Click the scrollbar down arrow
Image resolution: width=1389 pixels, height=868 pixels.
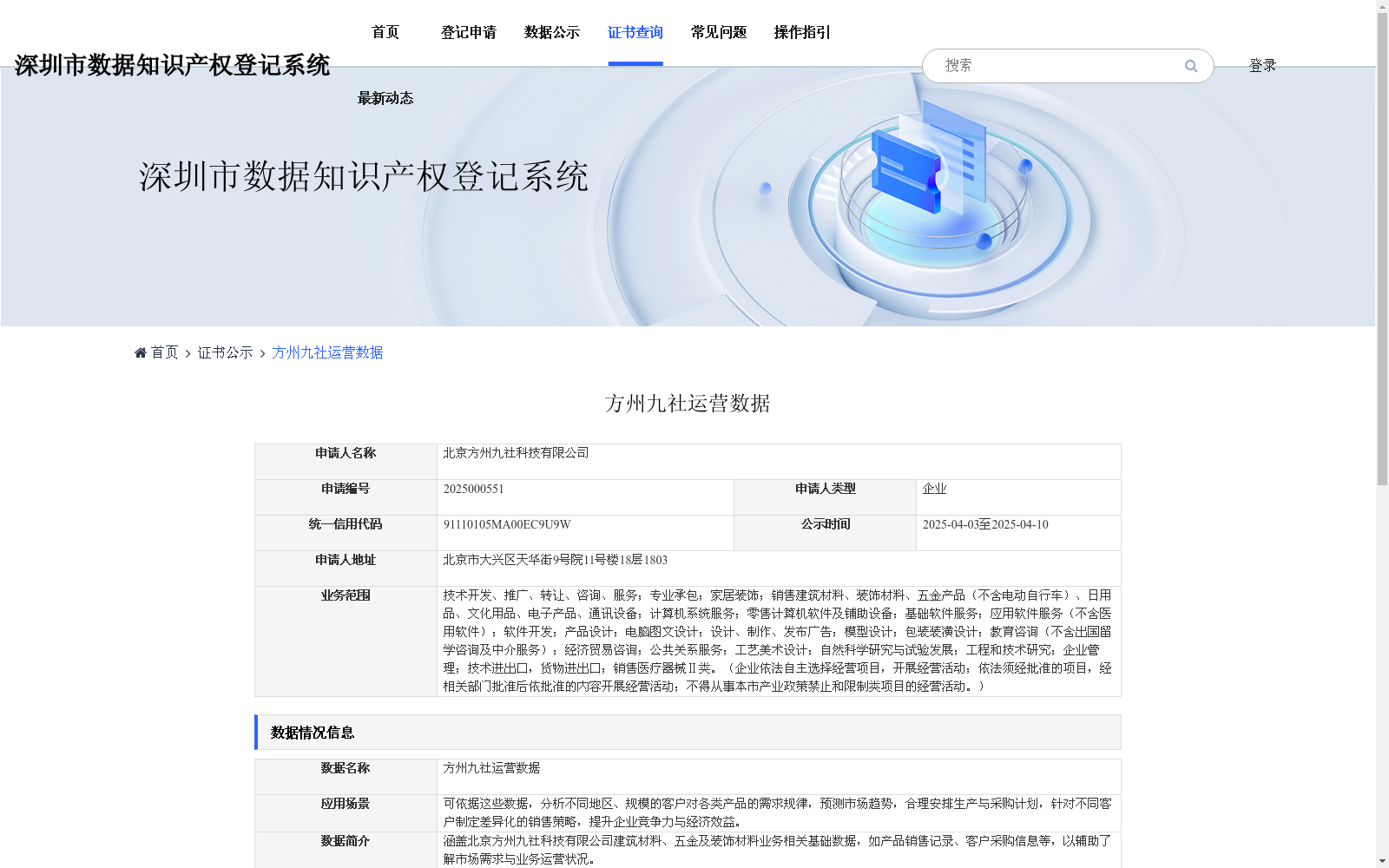[x=1382, y=861]
